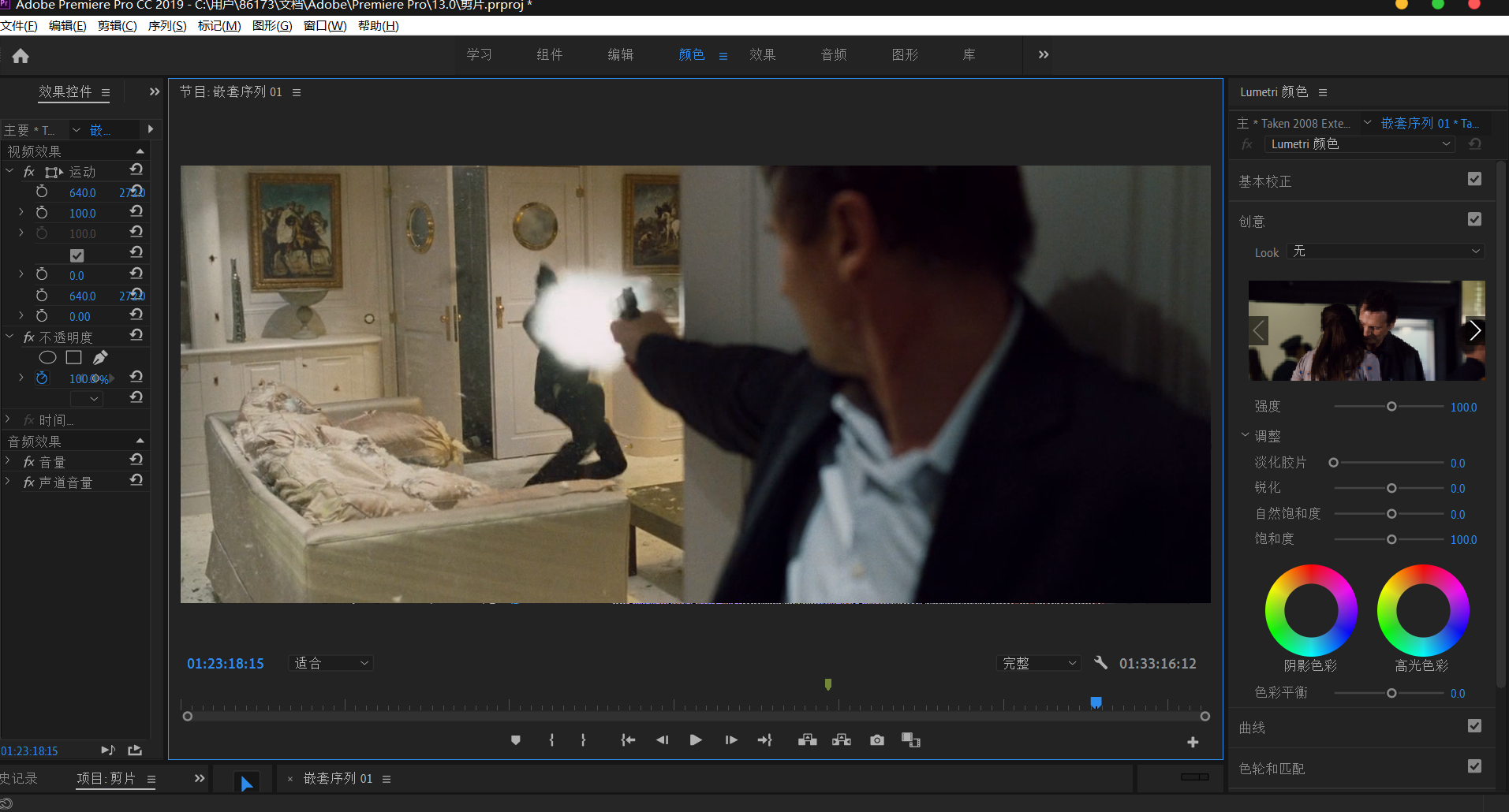
Task: Open the 完整 playback resolution dropdown
Action: 1039,663
